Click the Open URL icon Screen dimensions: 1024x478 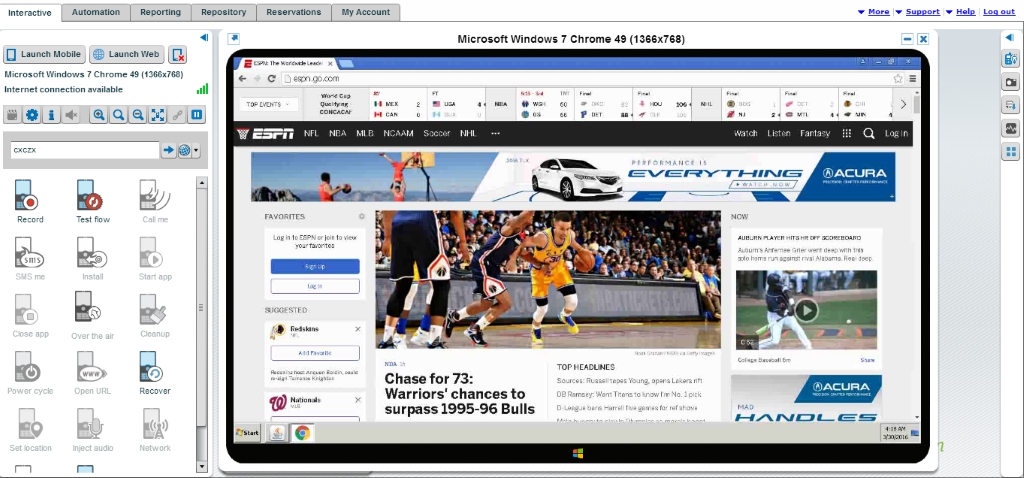89,366
